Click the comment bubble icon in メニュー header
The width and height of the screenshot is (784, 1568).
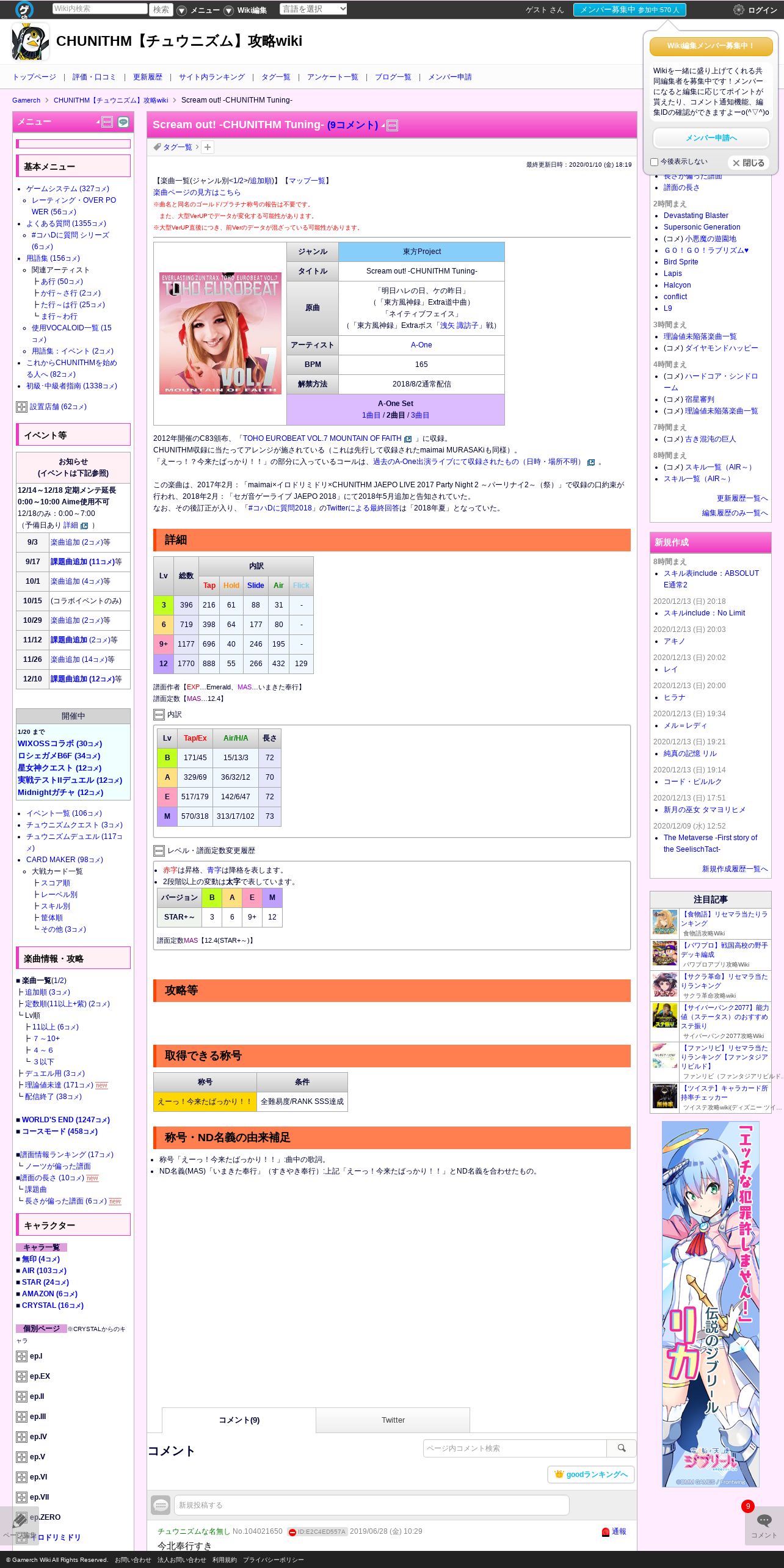pyautogui.click(x=123, y=122)
